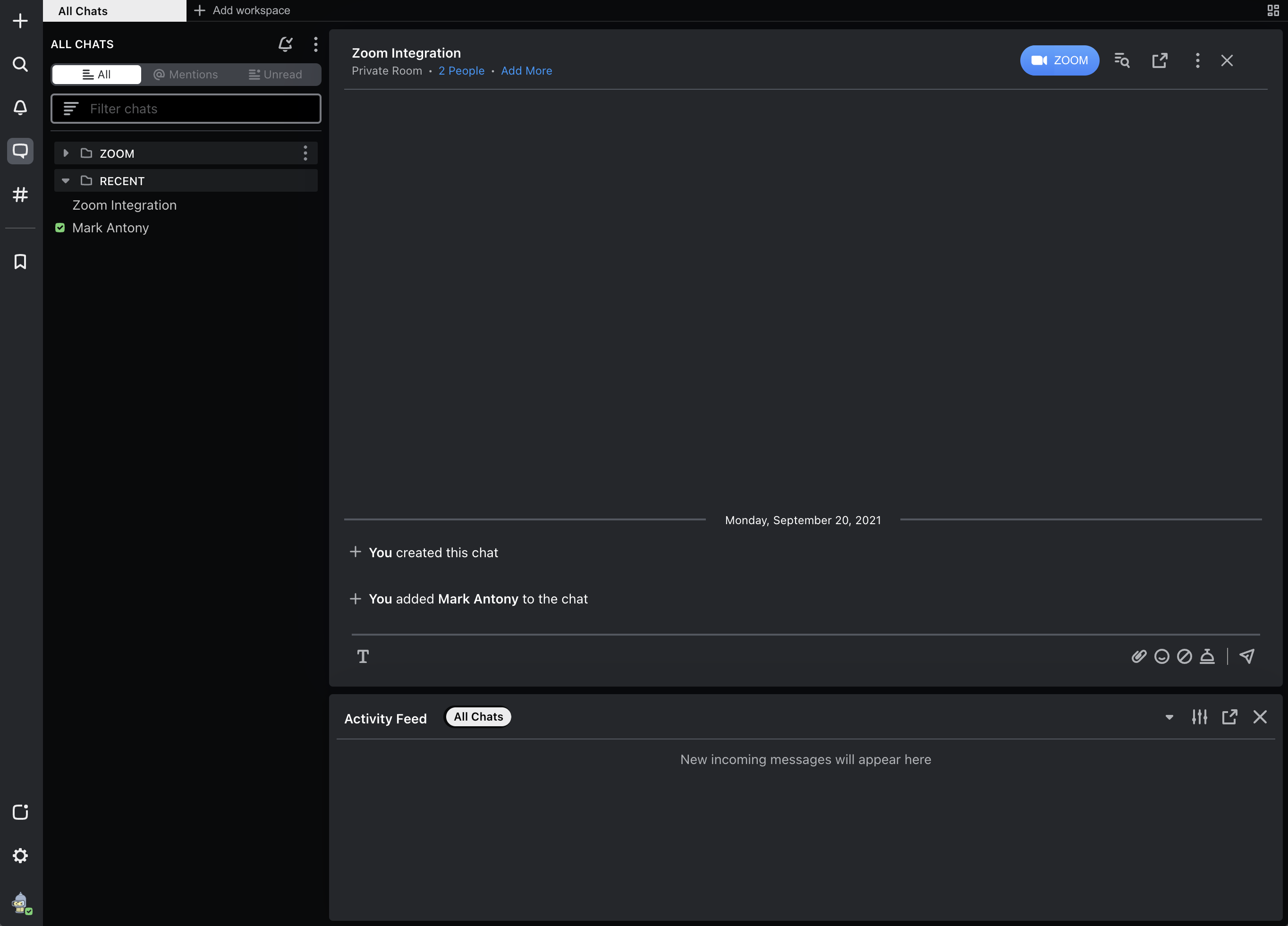This screenshot has width=1288, height=926.
Task: Open Activity Feed filter sliders icon
Action: coord(1199,717)
